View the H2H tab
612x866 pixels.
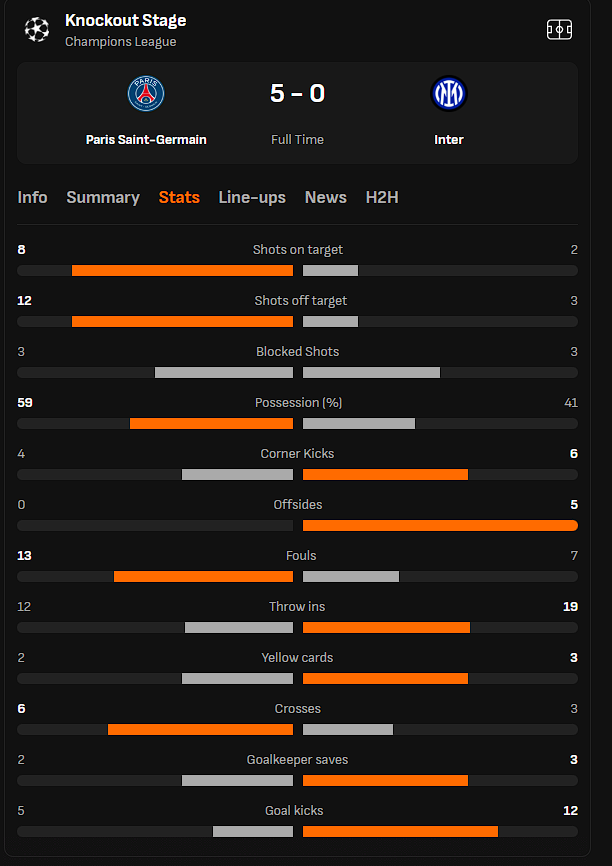pyautogui.click(x=382, y=197)
